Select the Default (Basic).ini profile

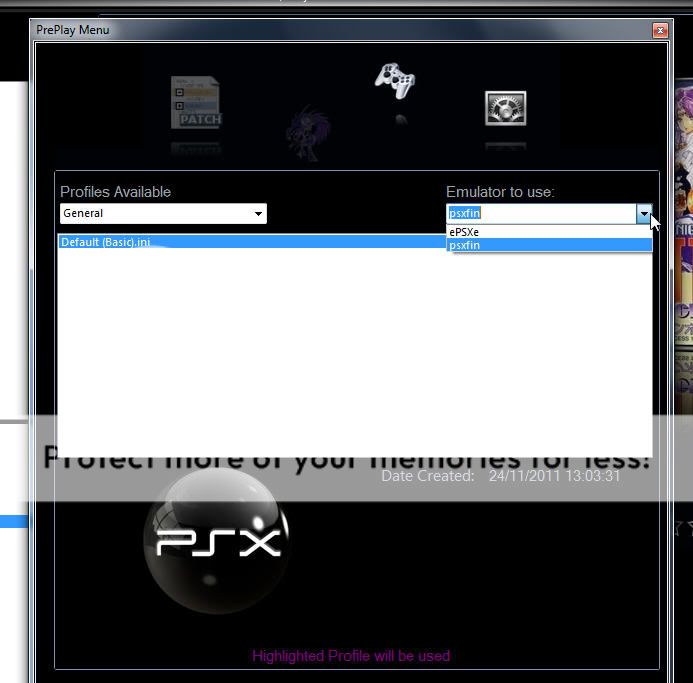(x=252, y=242)
